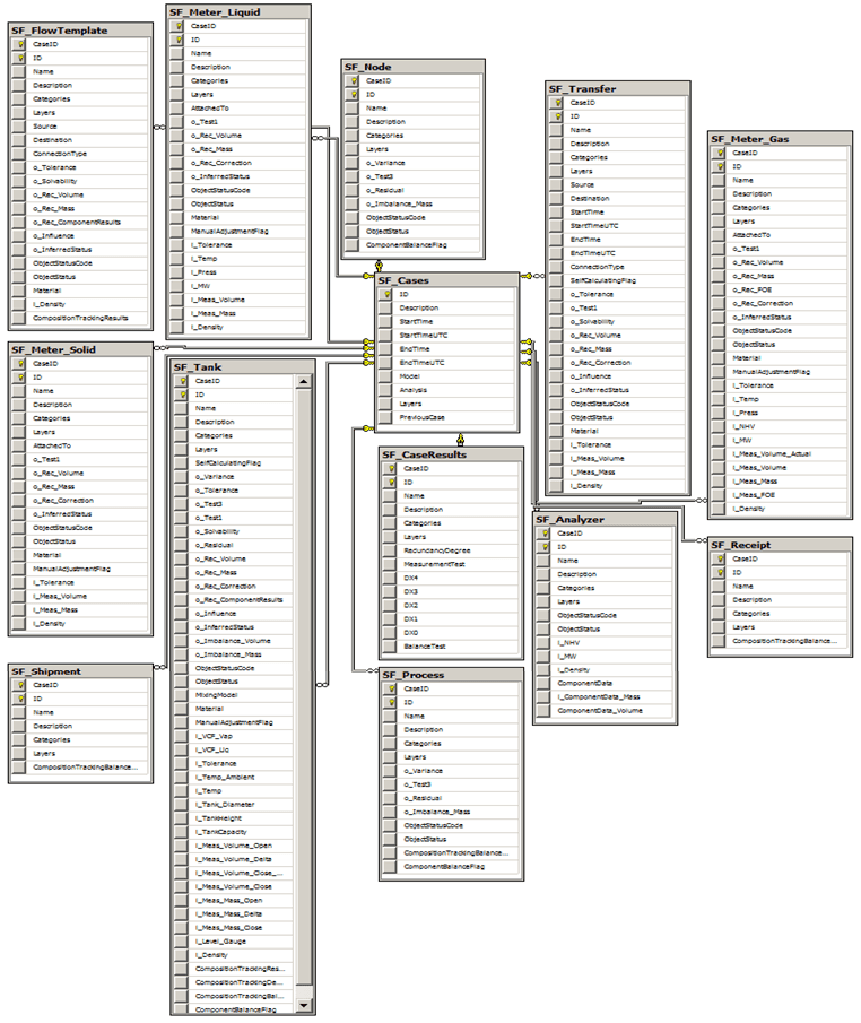This screenshot has width=861, height=1023.
Task: Click the CaseID key icon in SF_CaseResults
Action: click(391, 468)
